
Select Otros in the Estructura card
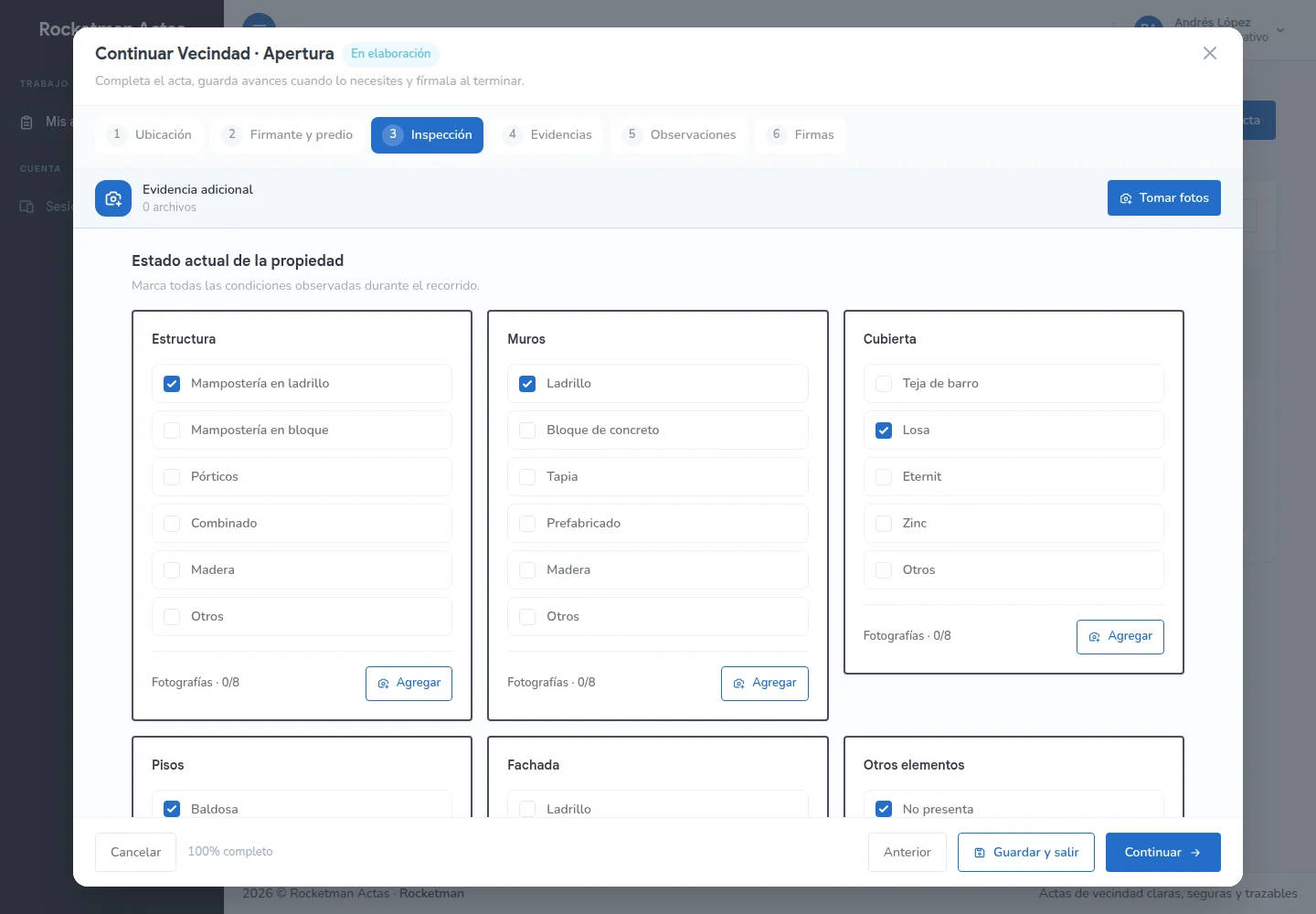(172, 617)
